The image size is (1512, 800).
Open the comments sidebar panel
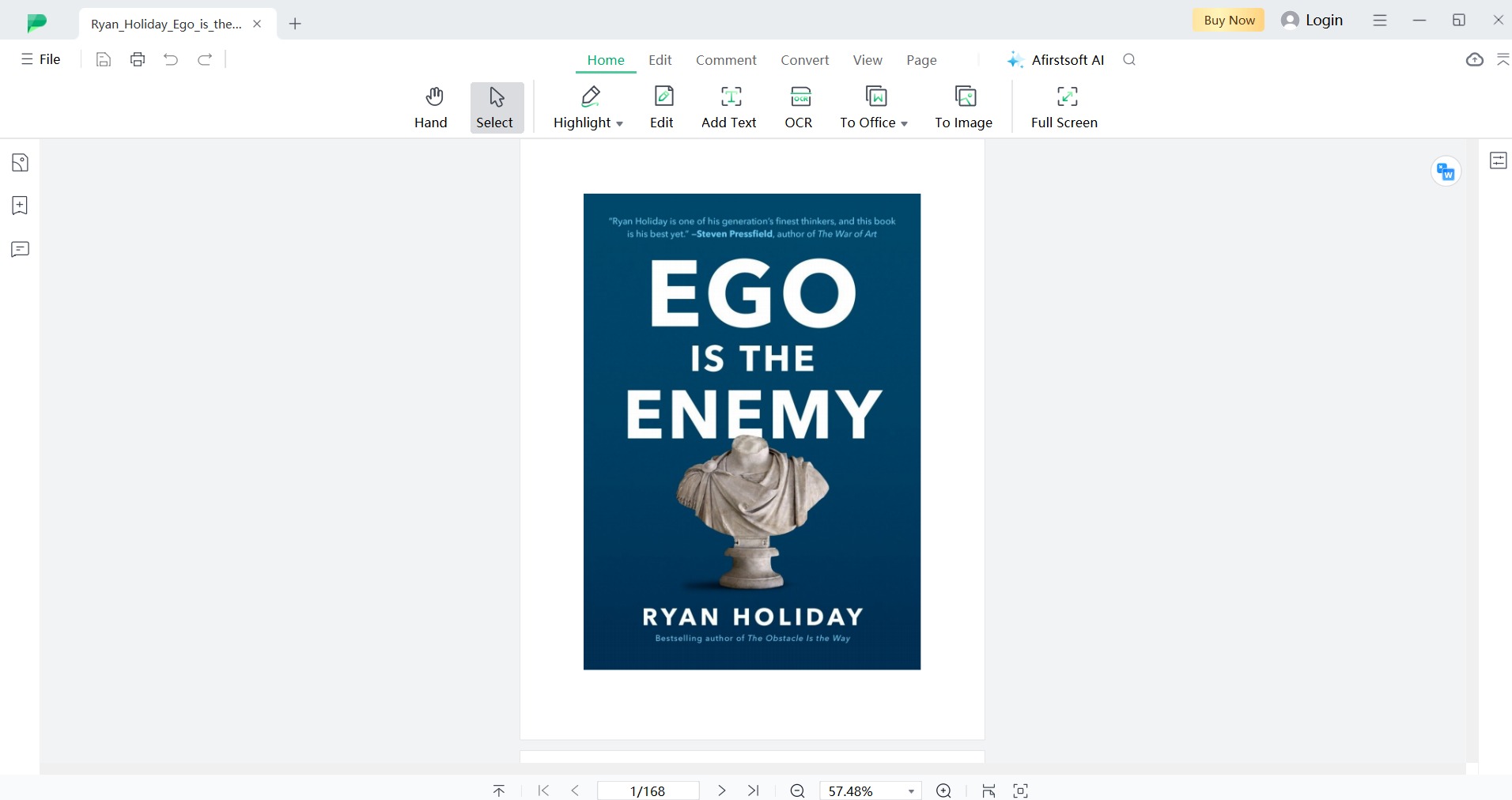click(x=20, y=249)
